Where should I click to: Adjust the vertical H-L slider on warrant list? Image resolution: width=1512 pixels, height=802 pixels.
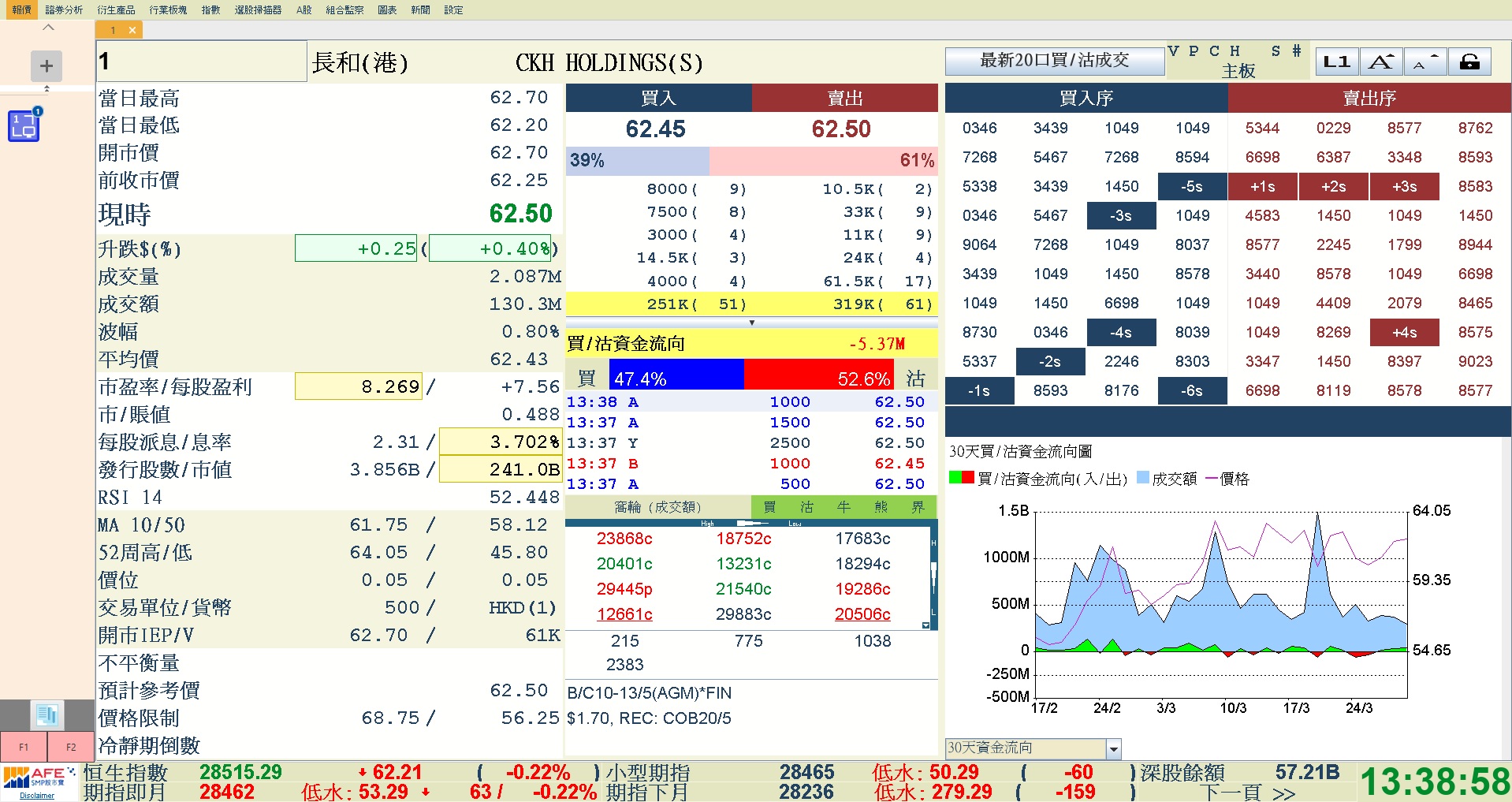934,576
